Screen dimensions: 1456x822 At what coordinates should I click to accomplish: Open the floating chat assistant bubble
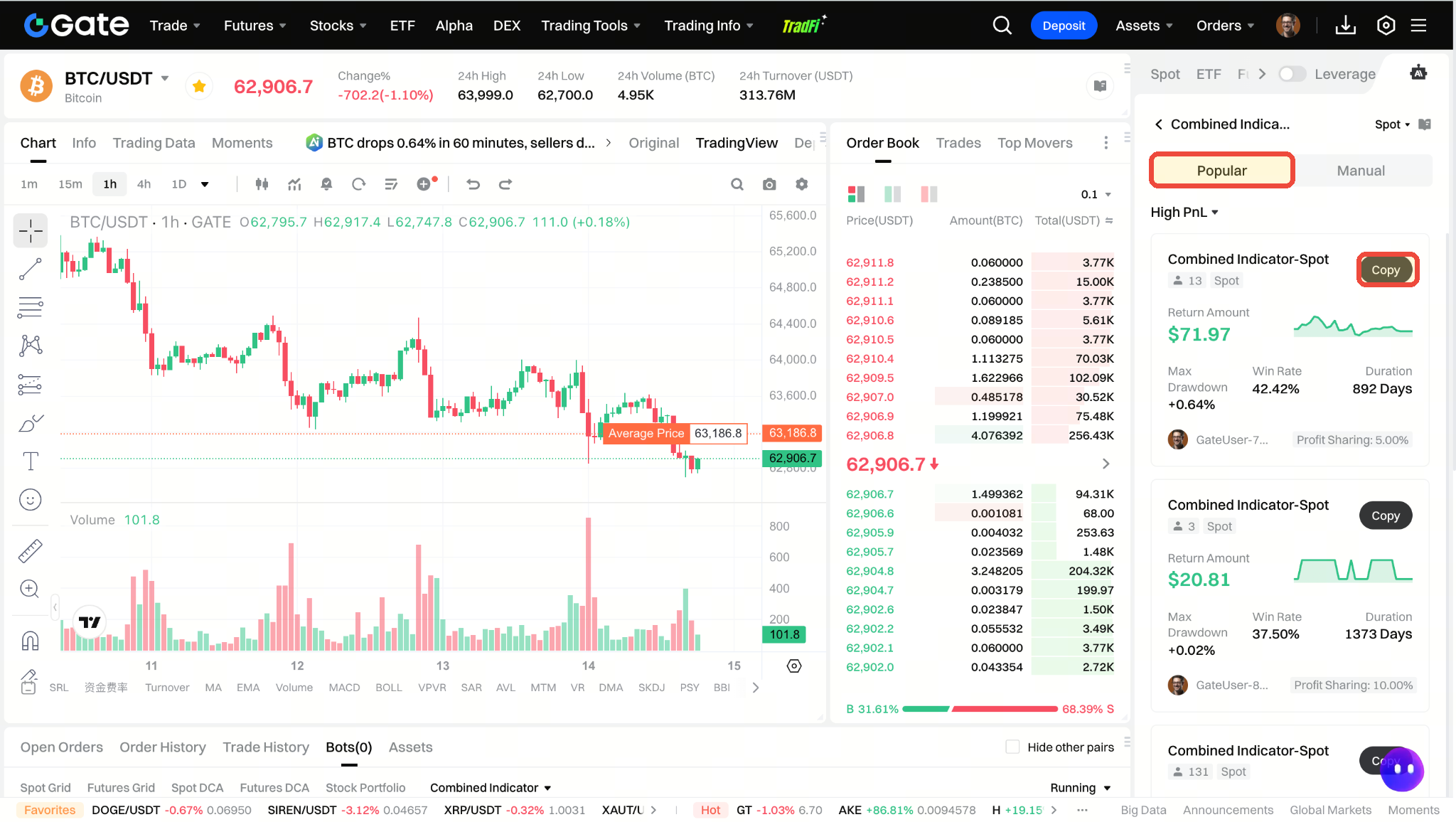click(1402, 769)
